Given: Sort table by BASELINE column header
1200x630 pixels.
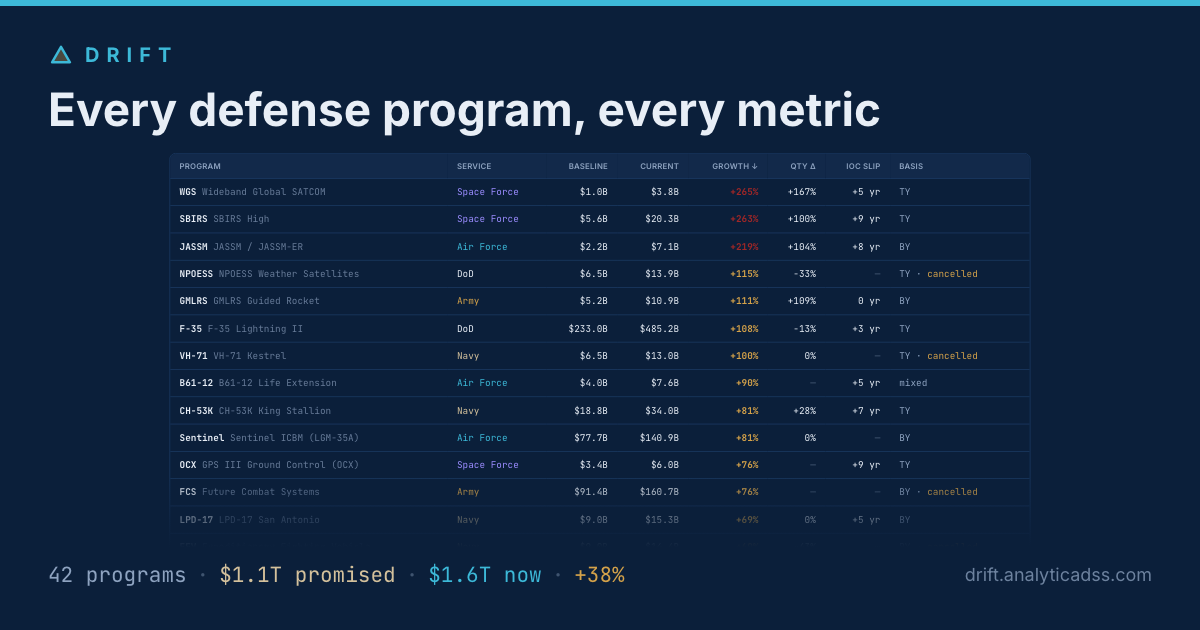Looking at the screenshot, I should 588,166.
